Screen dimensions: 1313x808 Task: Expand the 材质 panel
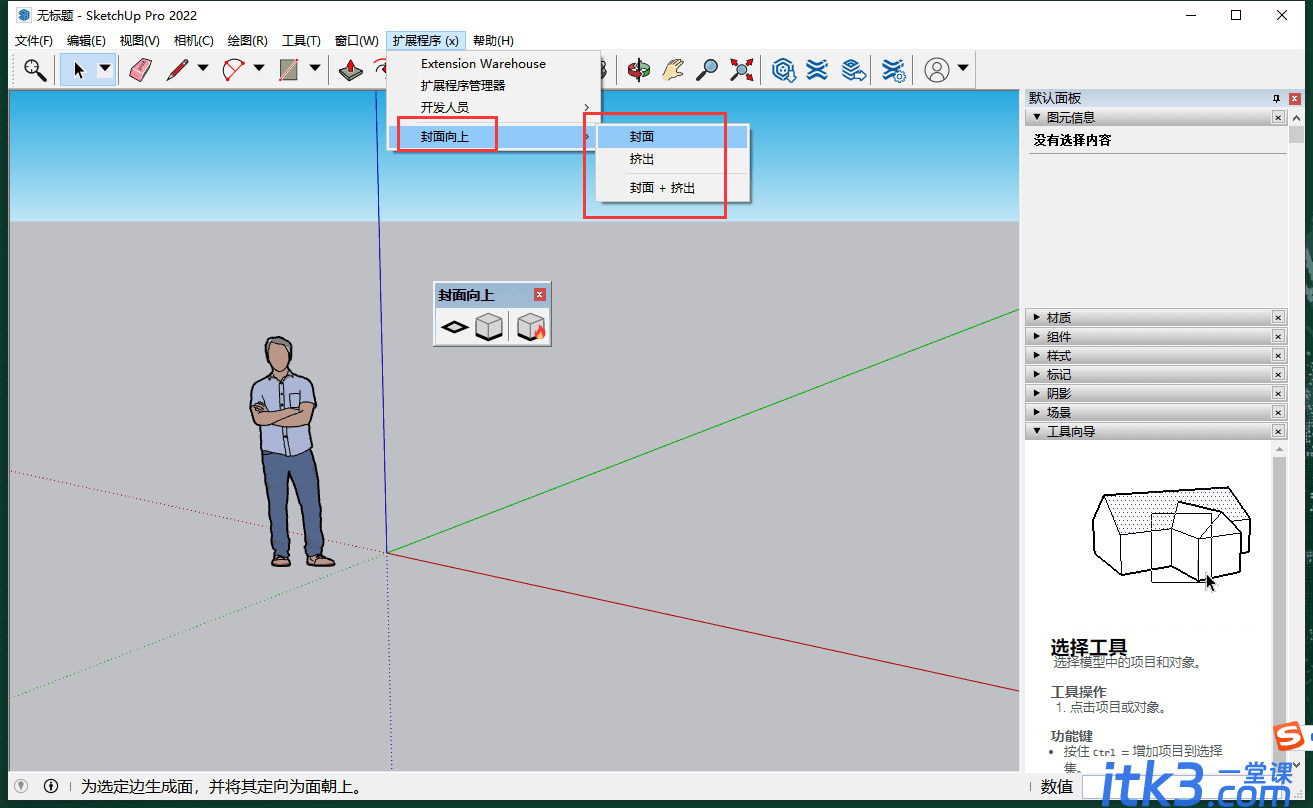tap(1037, 317)
